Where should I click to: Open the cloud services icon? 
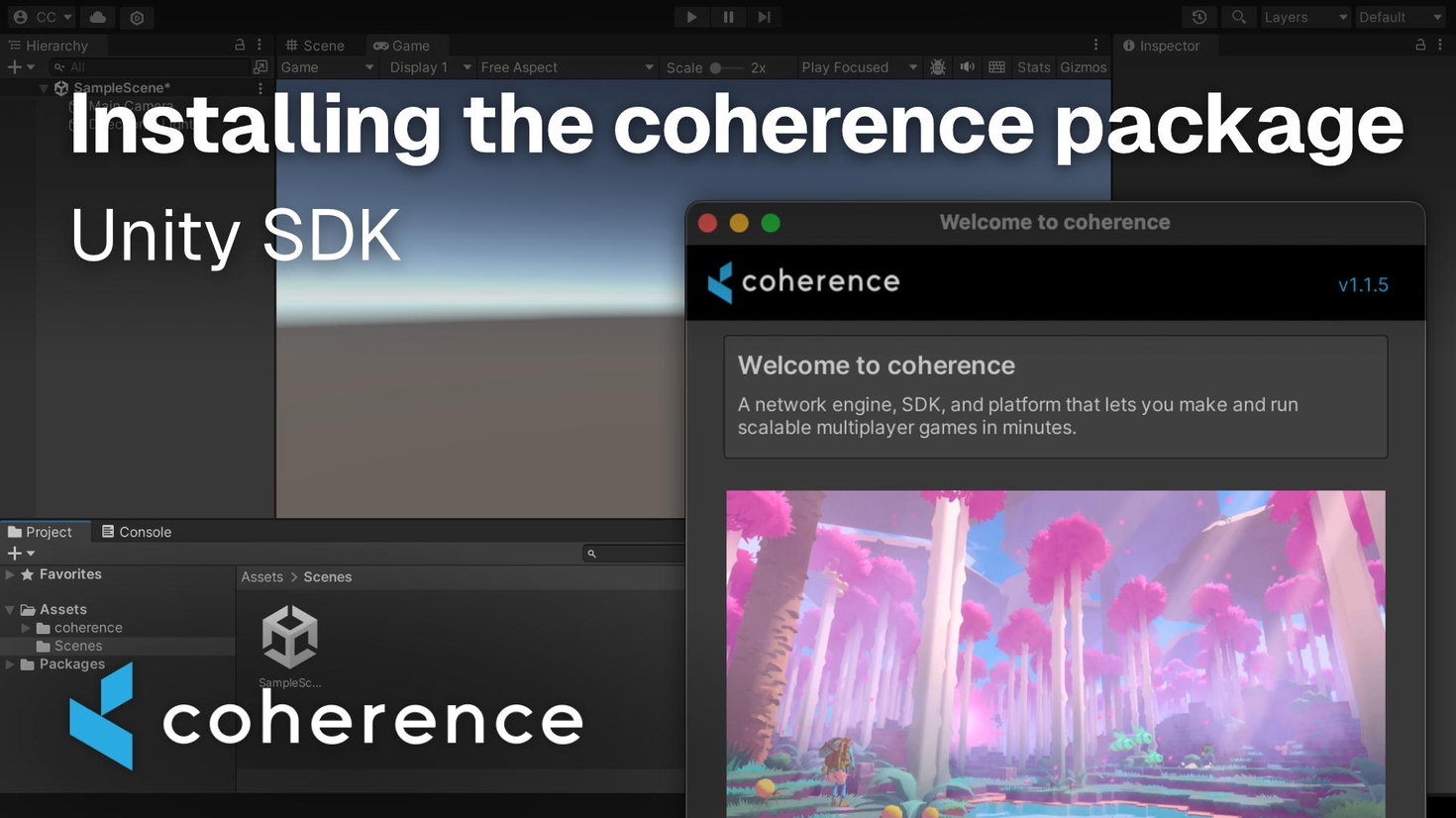(97, 17)
